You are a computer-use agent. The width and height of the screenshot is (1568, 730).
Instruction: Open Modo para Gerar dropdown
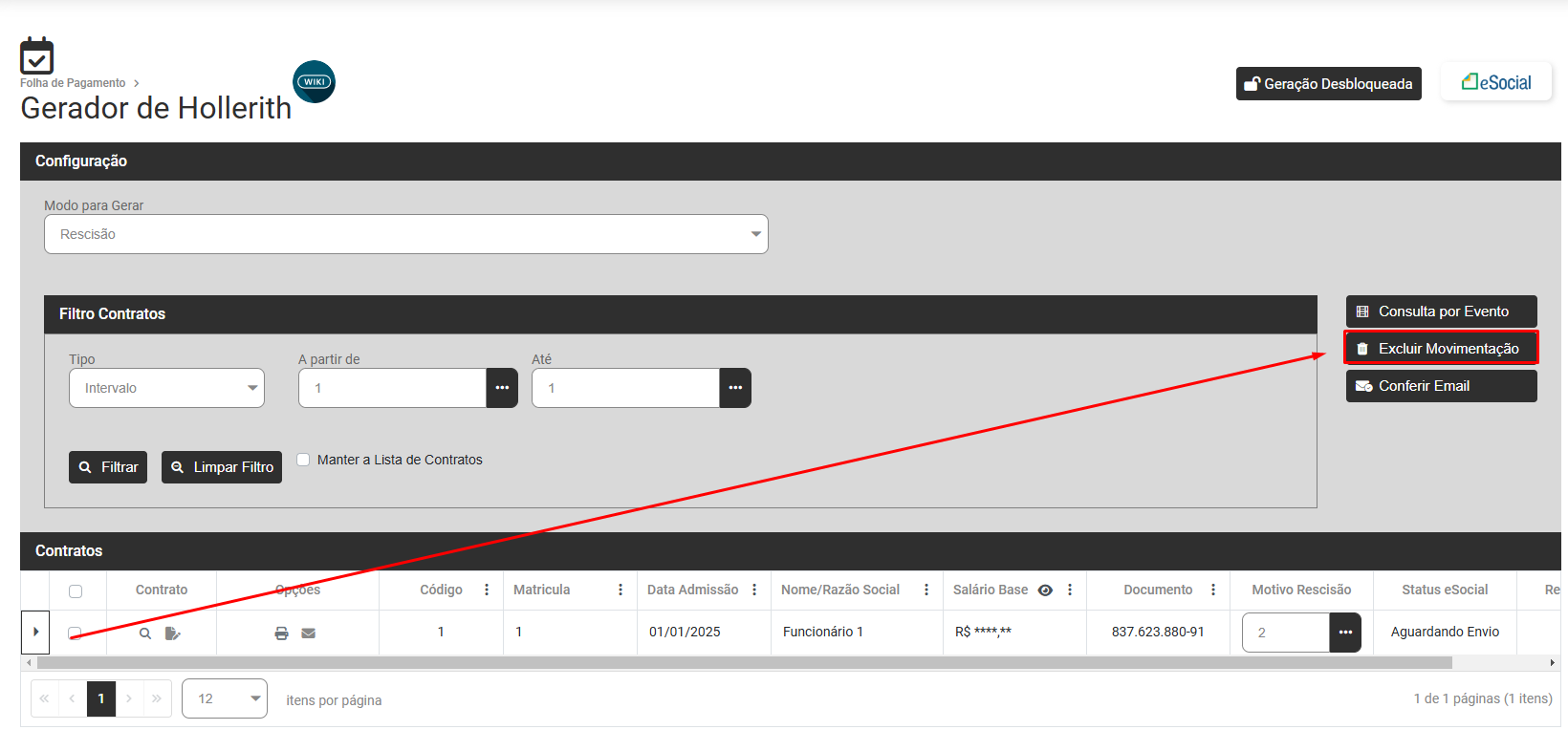[406, 234]
